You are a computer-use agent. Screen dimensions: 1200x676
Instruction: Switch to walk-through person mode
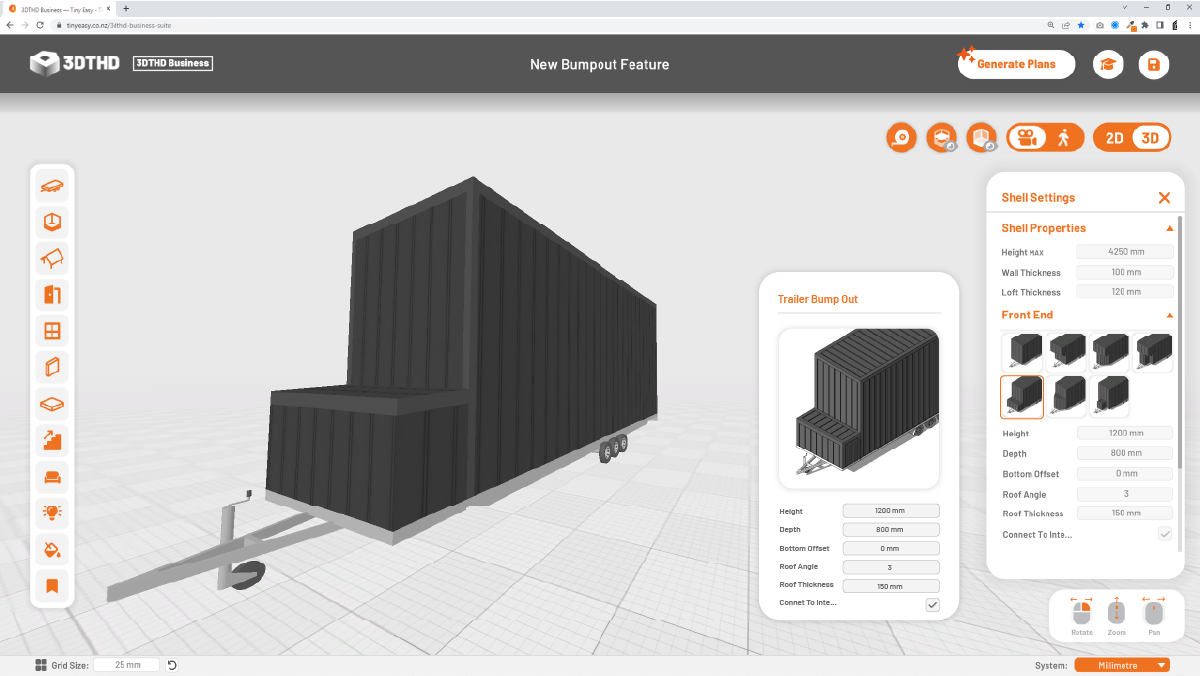[1063, 138]
